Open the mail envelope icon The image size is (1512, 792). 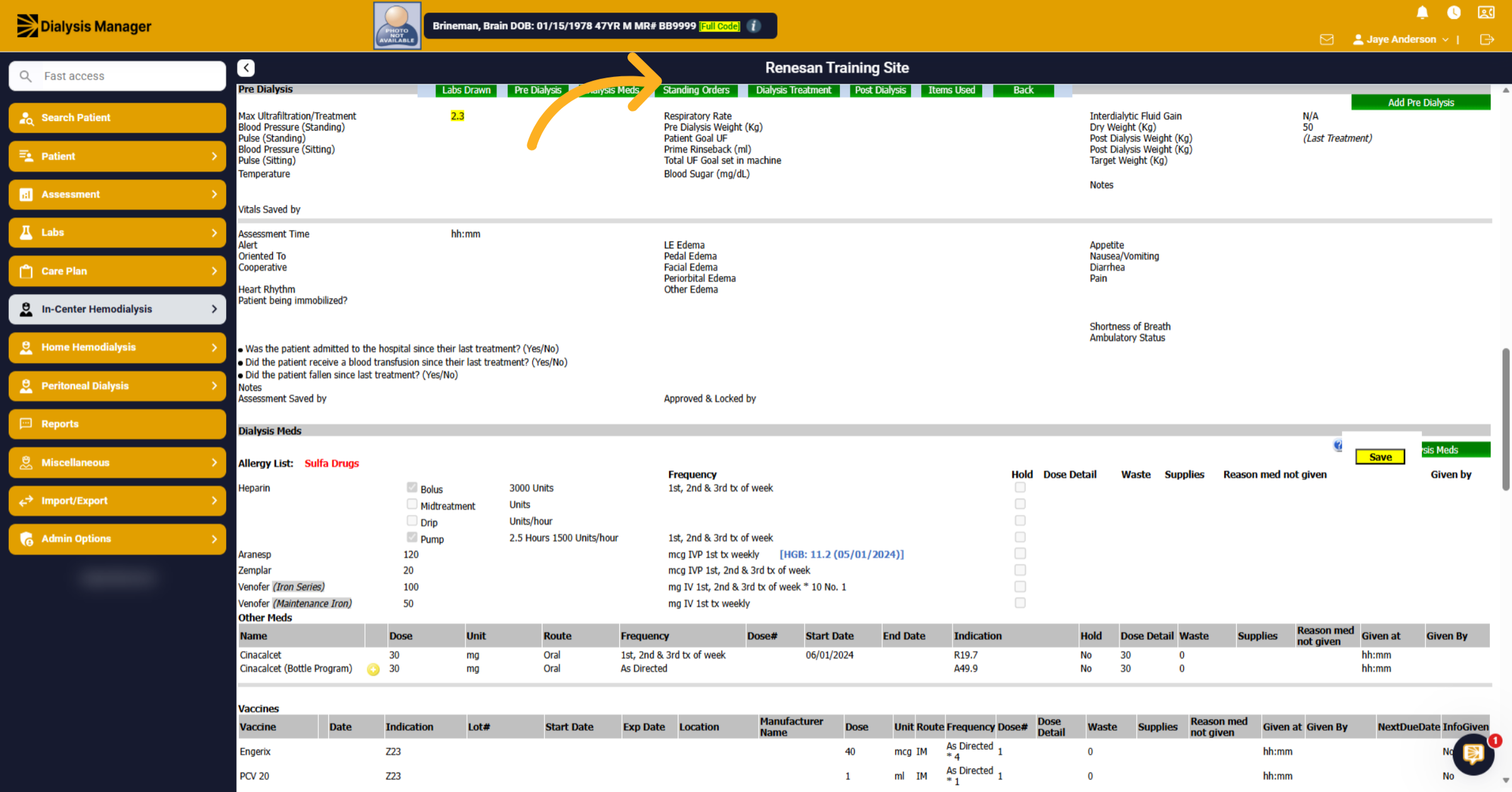pyautogui.click(x=1326, y=39)
